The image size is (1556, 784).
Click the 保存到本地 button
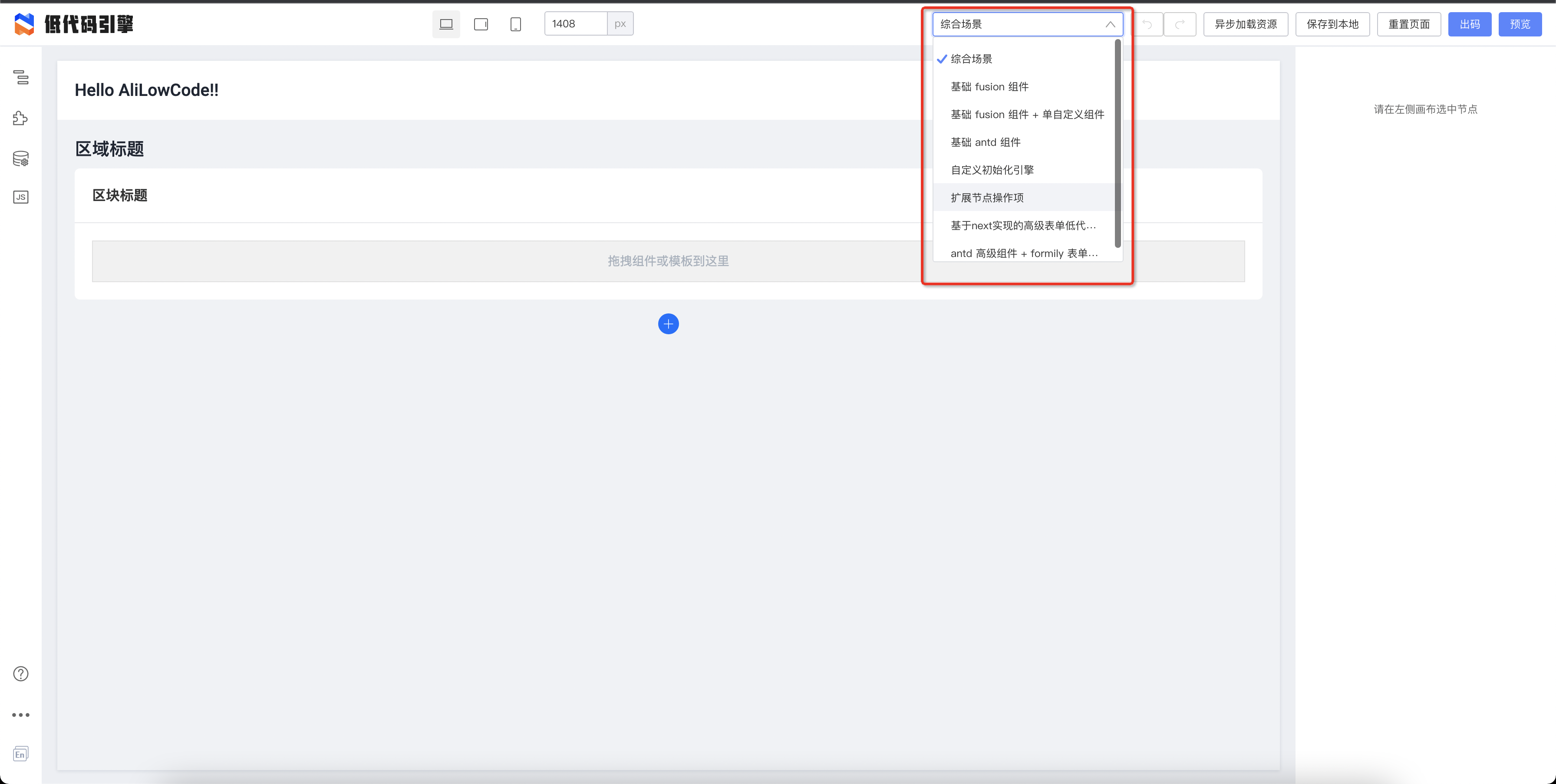pos(1332,24)
